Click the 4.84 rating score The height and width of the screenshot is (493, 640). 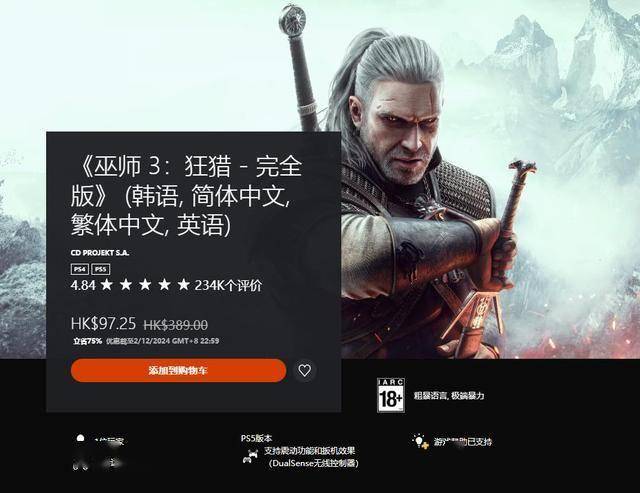tap(83, 285)
